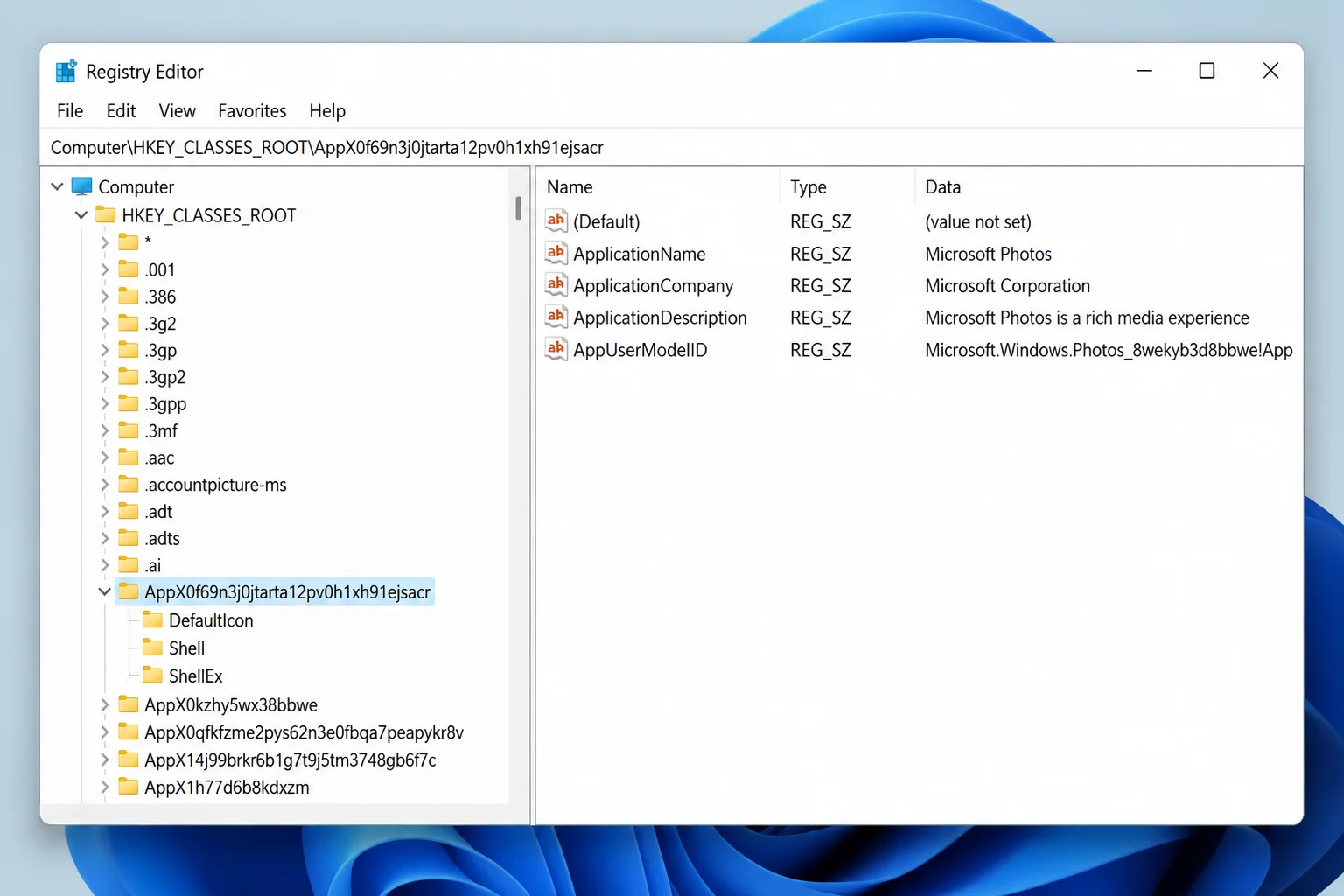Click the folder icon of .3mf key
Screen dimensions: 1344x896
click(129, 430)
